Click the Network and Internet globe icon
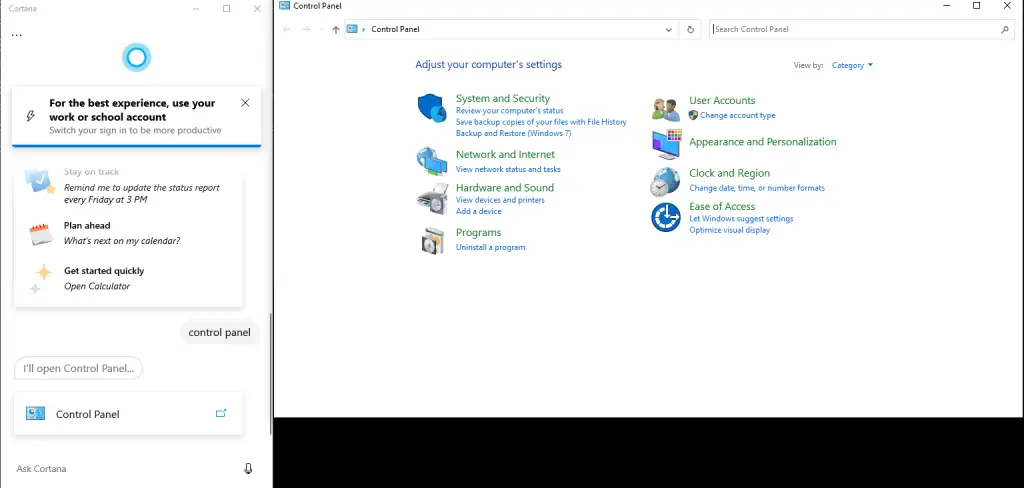 (x=432, y=161)
